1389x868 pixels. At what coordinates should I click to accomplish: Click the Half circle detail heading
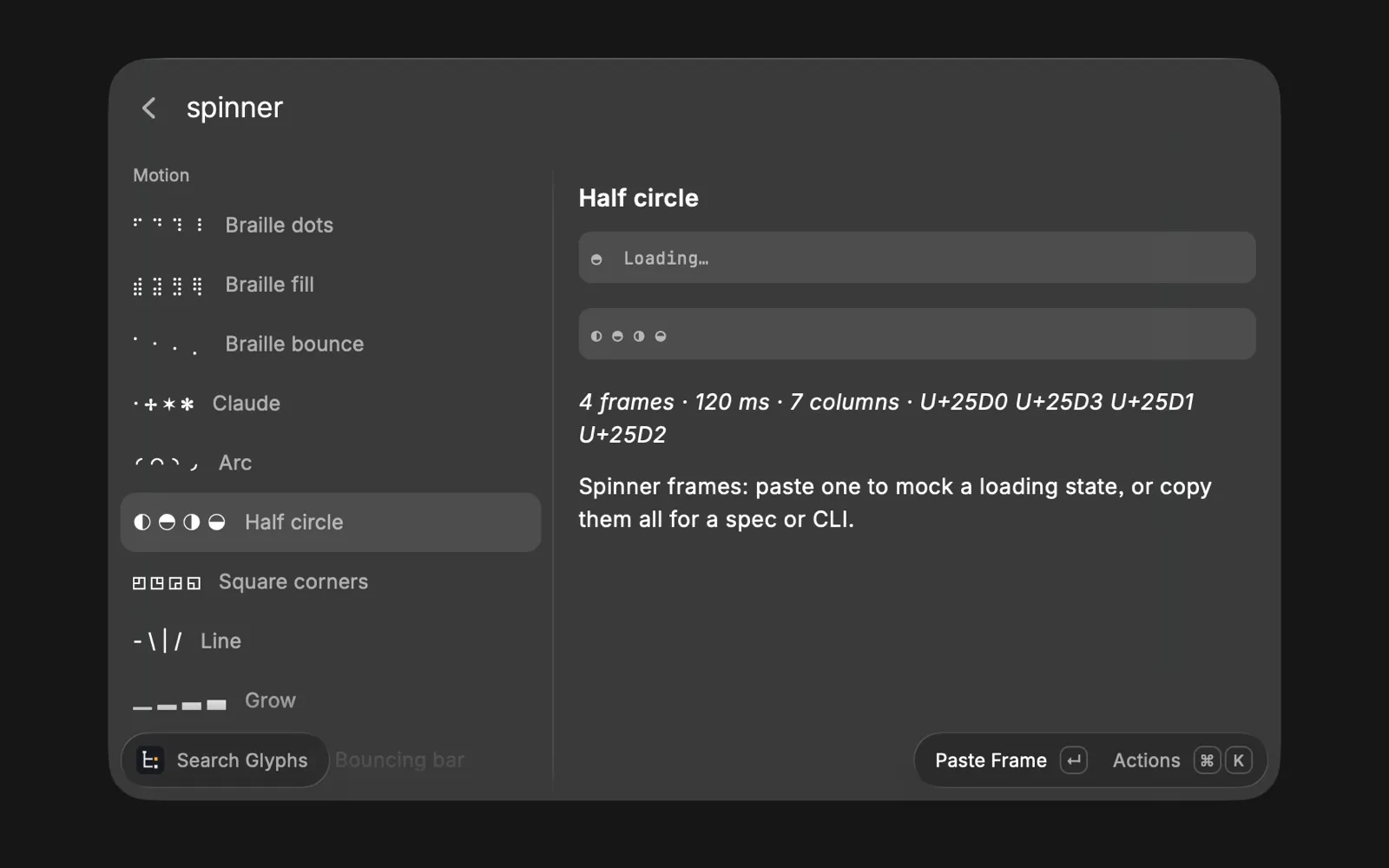coord(638,198)
